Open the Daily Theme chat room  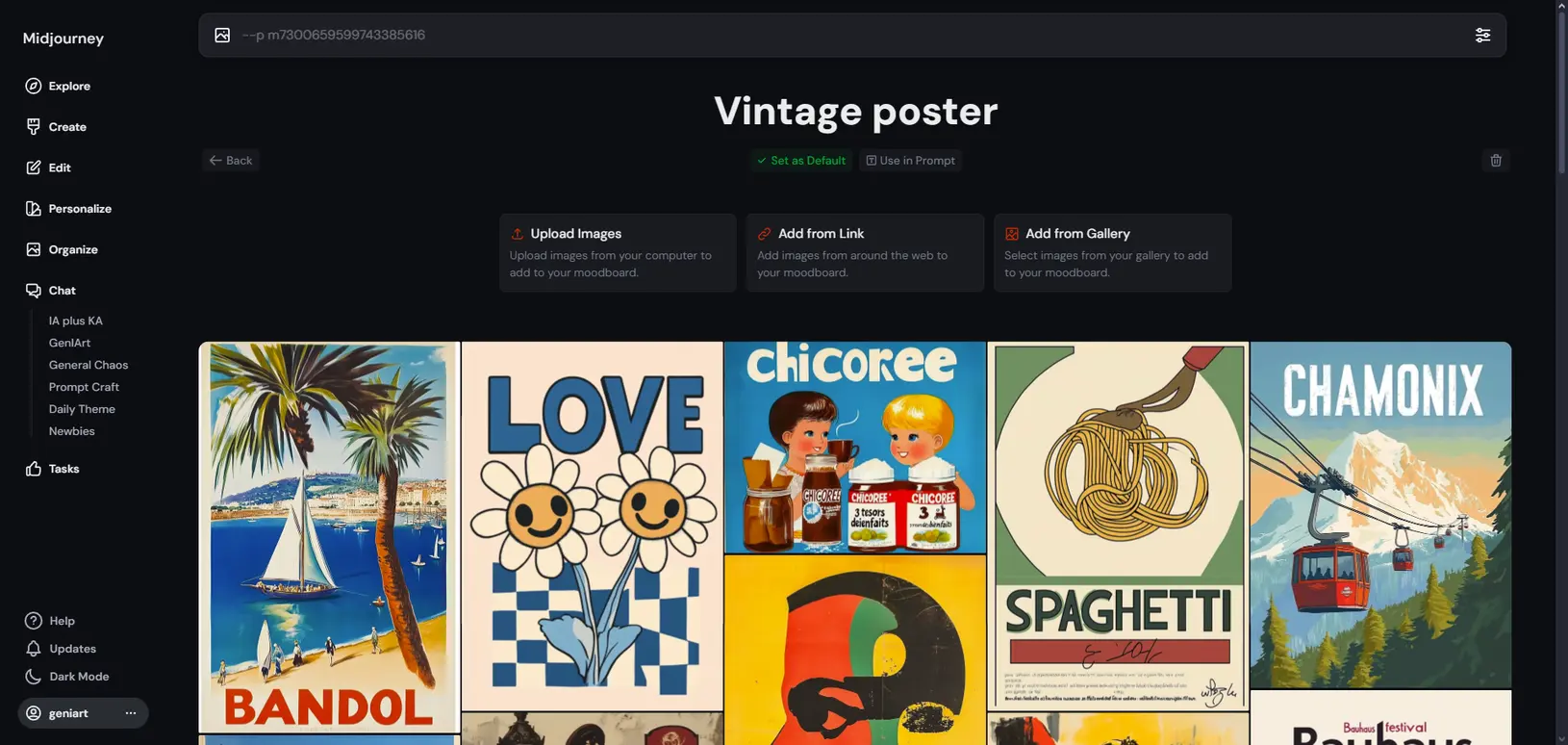[82, 409]
